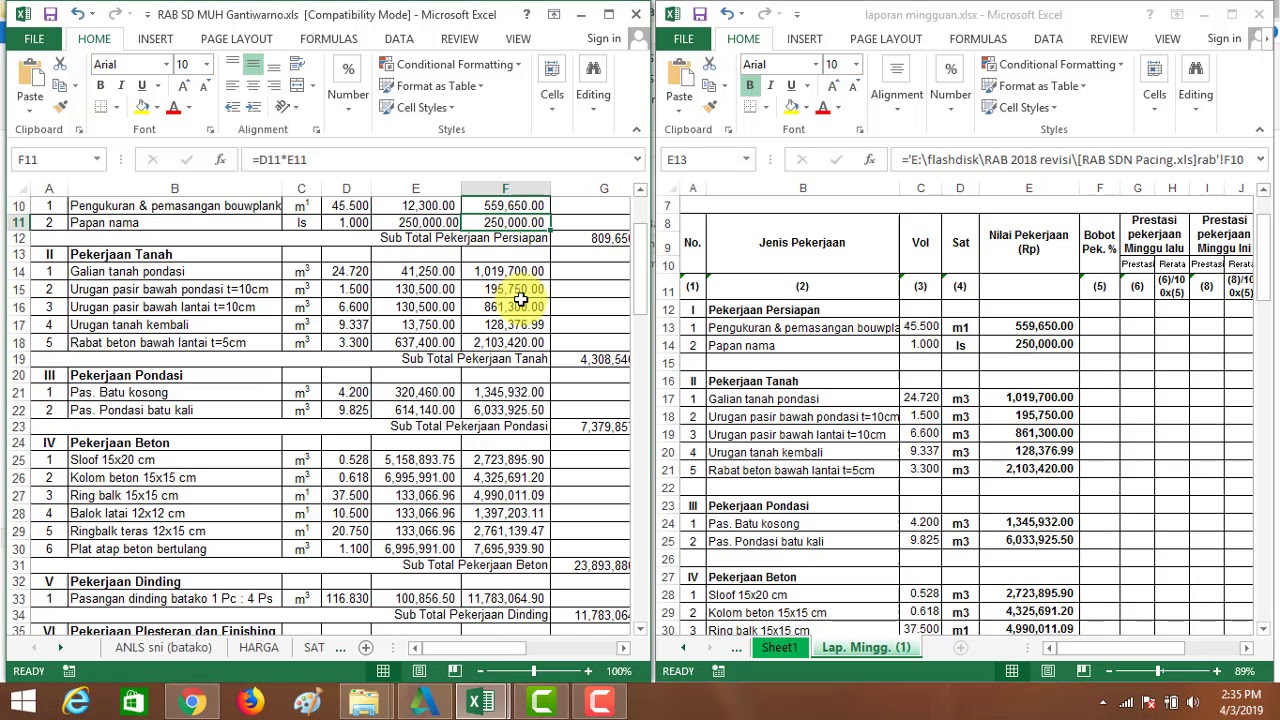Click Insert Function fx in right formula bar
The height and width of the screenshot is (720, 1280).
click(x=869, y=159)
